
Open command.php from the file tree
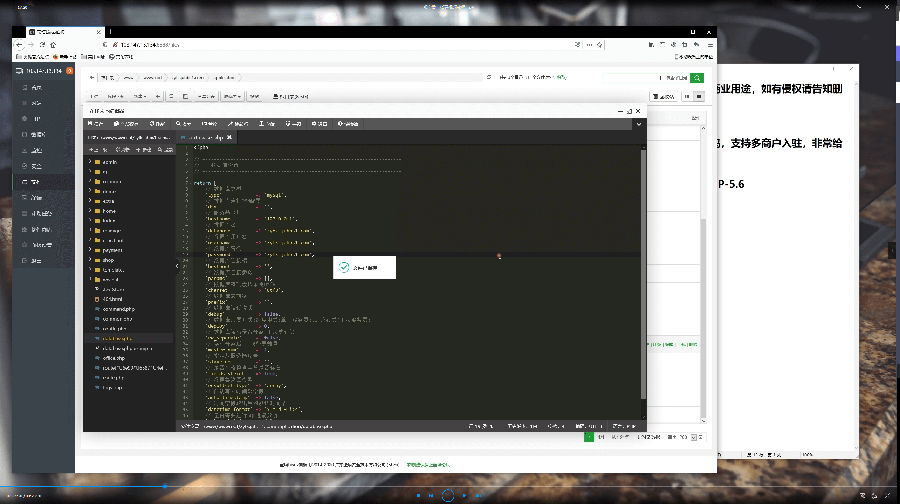(118, 309)
